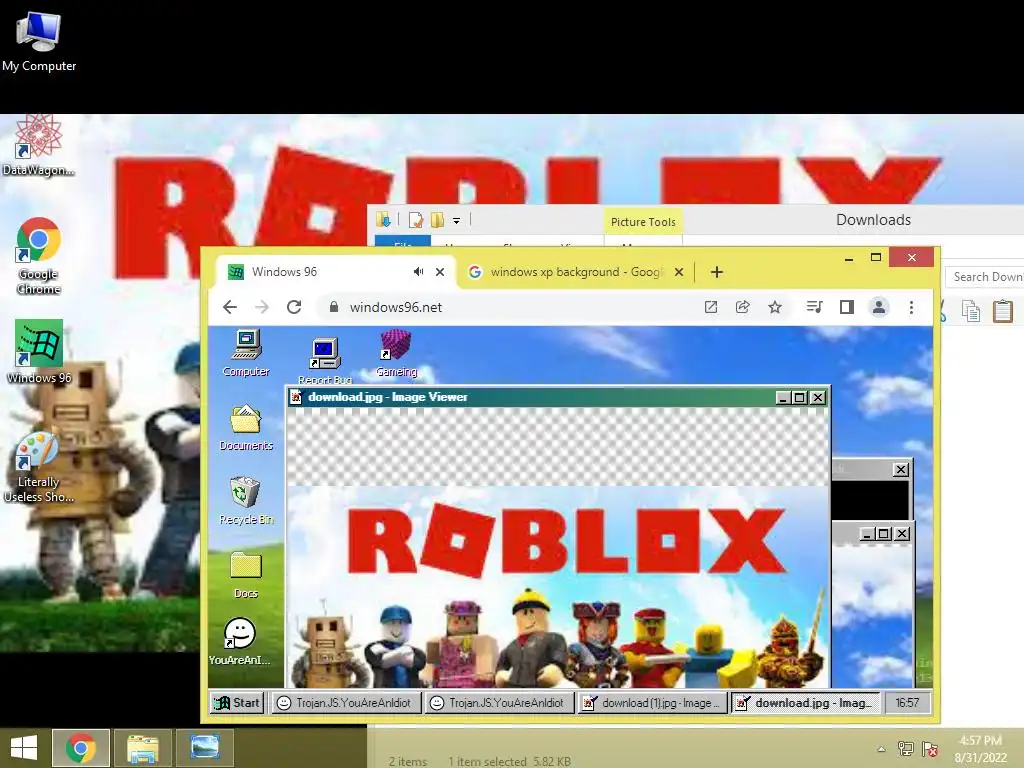1024x768 pixels.
Task: Show hidden system tray icons
Action: [x=881, y=749]
